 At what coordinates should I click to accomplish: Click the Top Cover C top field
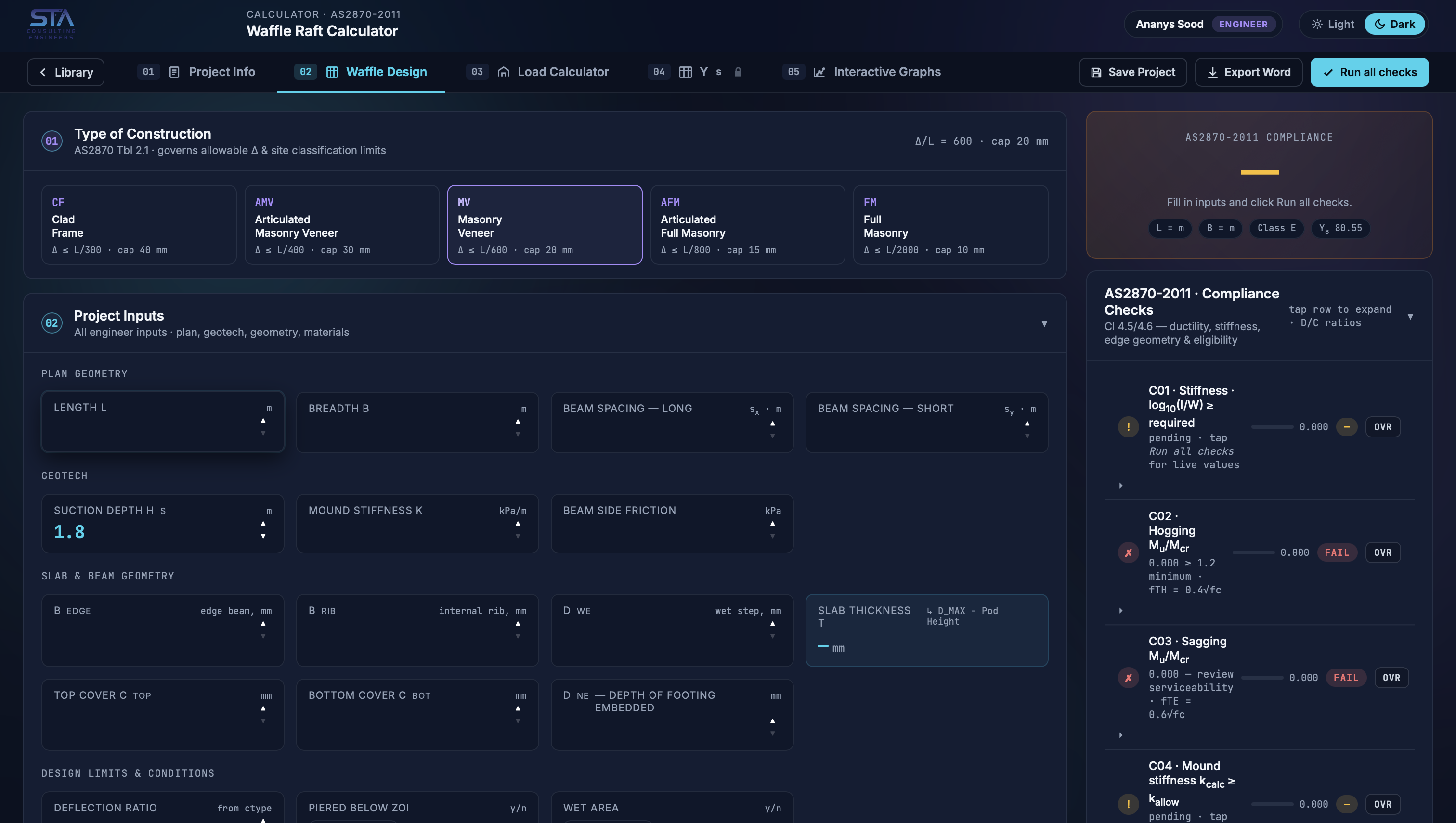click(163, 715)
